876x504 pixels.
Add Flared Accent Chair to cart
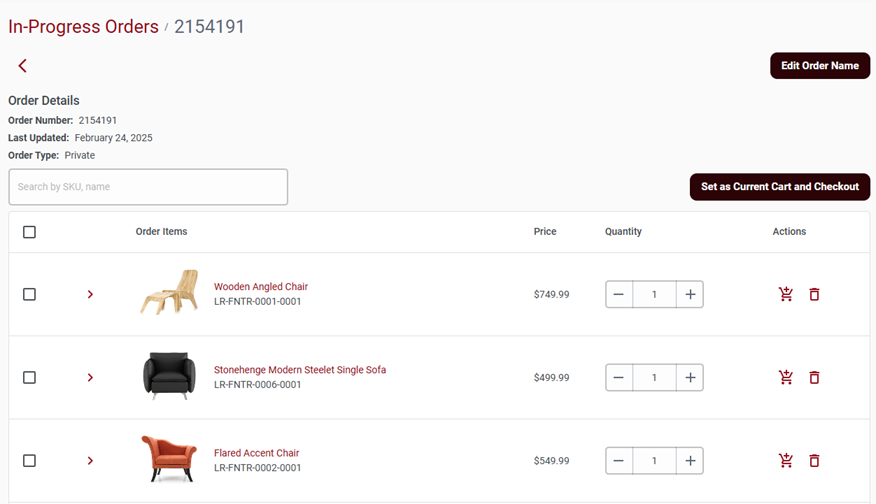pyautogui.click(x=786, y=460)
